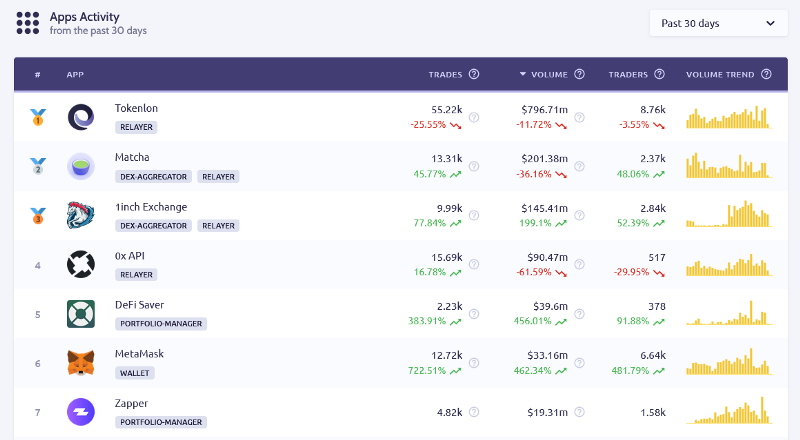Click the $19.31m volume value
The image size is (800, 440).
click(547, 412)
